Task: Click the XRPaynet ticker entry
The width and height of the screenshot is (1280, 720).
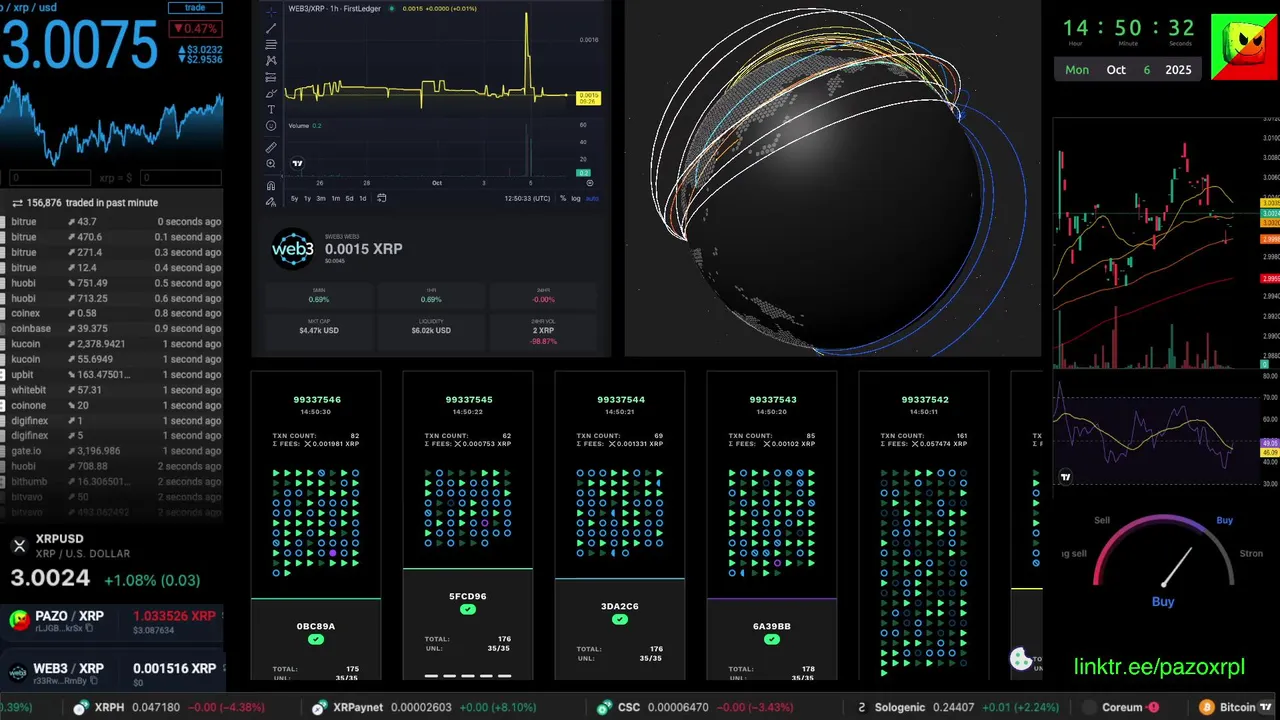Action: click(x=426, y=707)
